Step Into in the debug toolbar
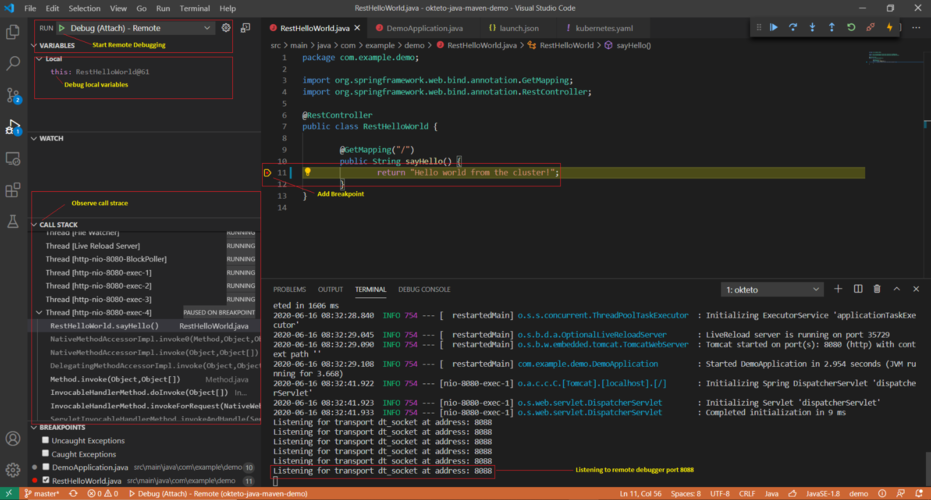 pos(812,27)
